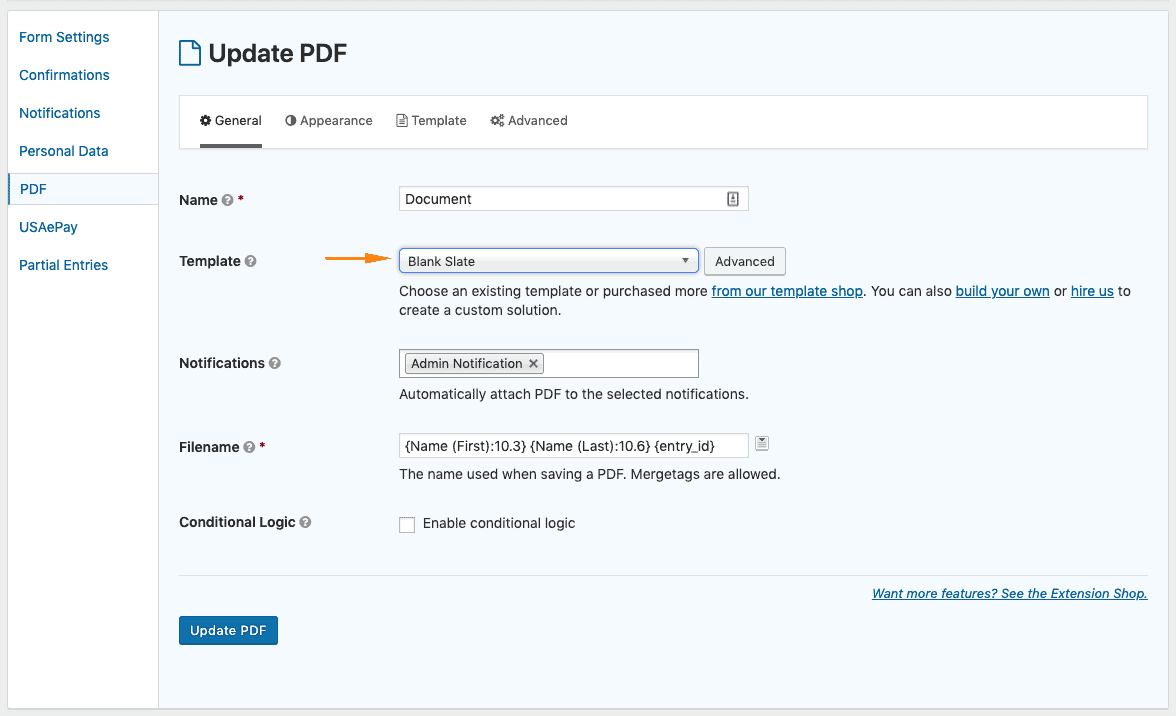Follow the 'from our template shop' link
1176x716 pixels.
[x=787, y=291]
